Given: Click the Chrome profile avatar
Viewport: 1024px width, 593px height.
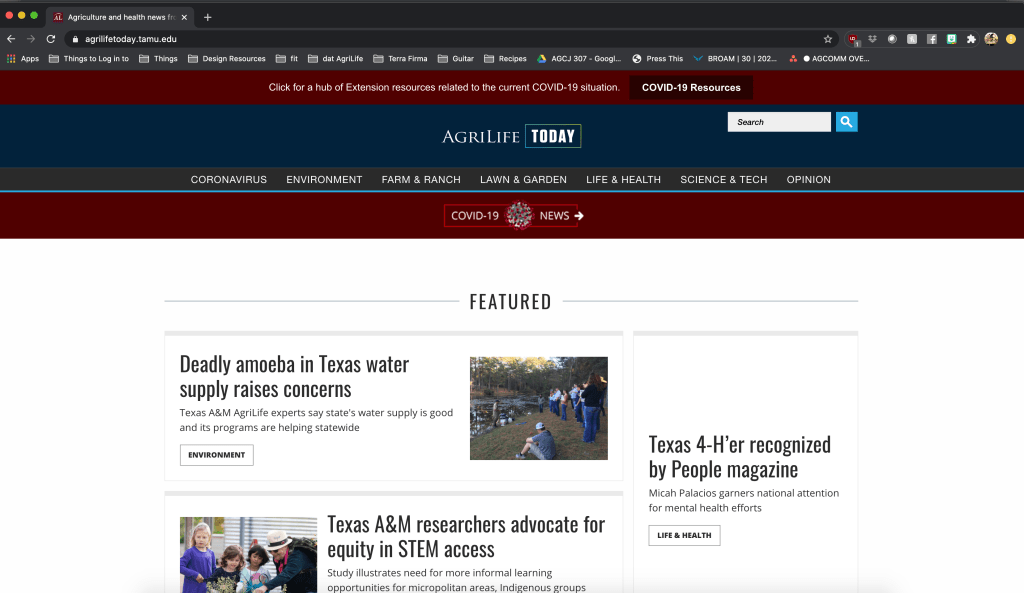Looking at the screenshot, I should click(x=991, y=39).
